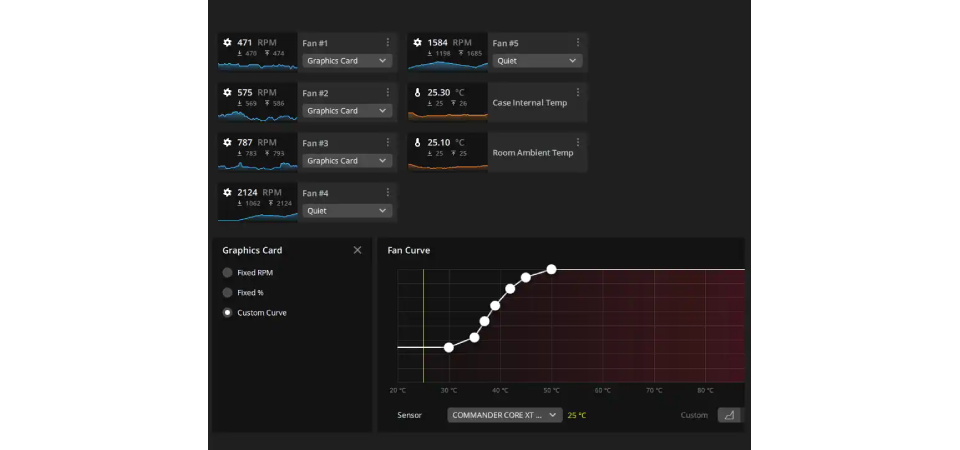Open the Fan #2 three-dot options menu
Image resolution: width=960 pixels, height=450 pixels.
click(388, 93)
